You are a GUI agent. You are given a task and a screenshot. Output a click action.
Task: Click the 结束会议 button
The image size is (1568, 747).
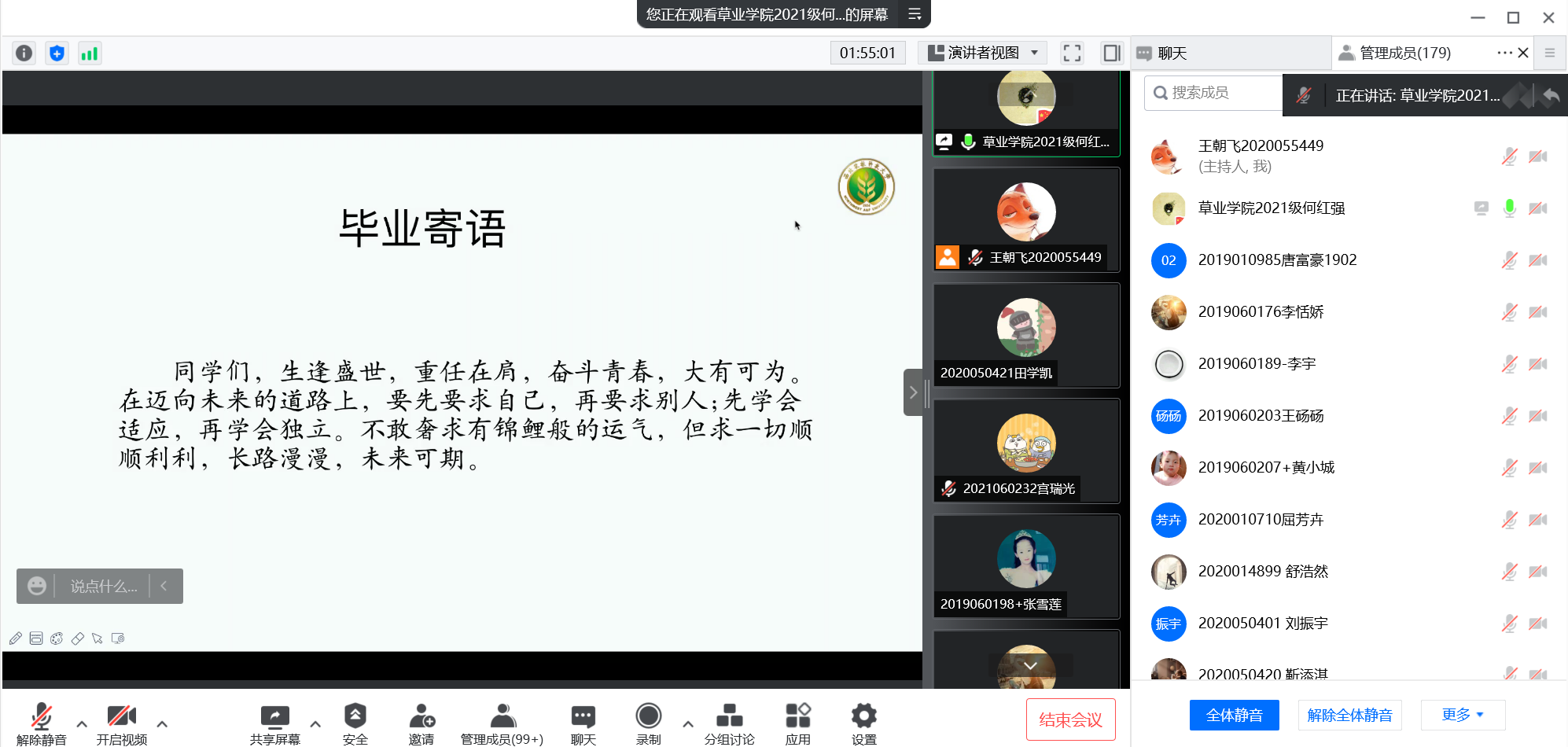[1070, 719]
